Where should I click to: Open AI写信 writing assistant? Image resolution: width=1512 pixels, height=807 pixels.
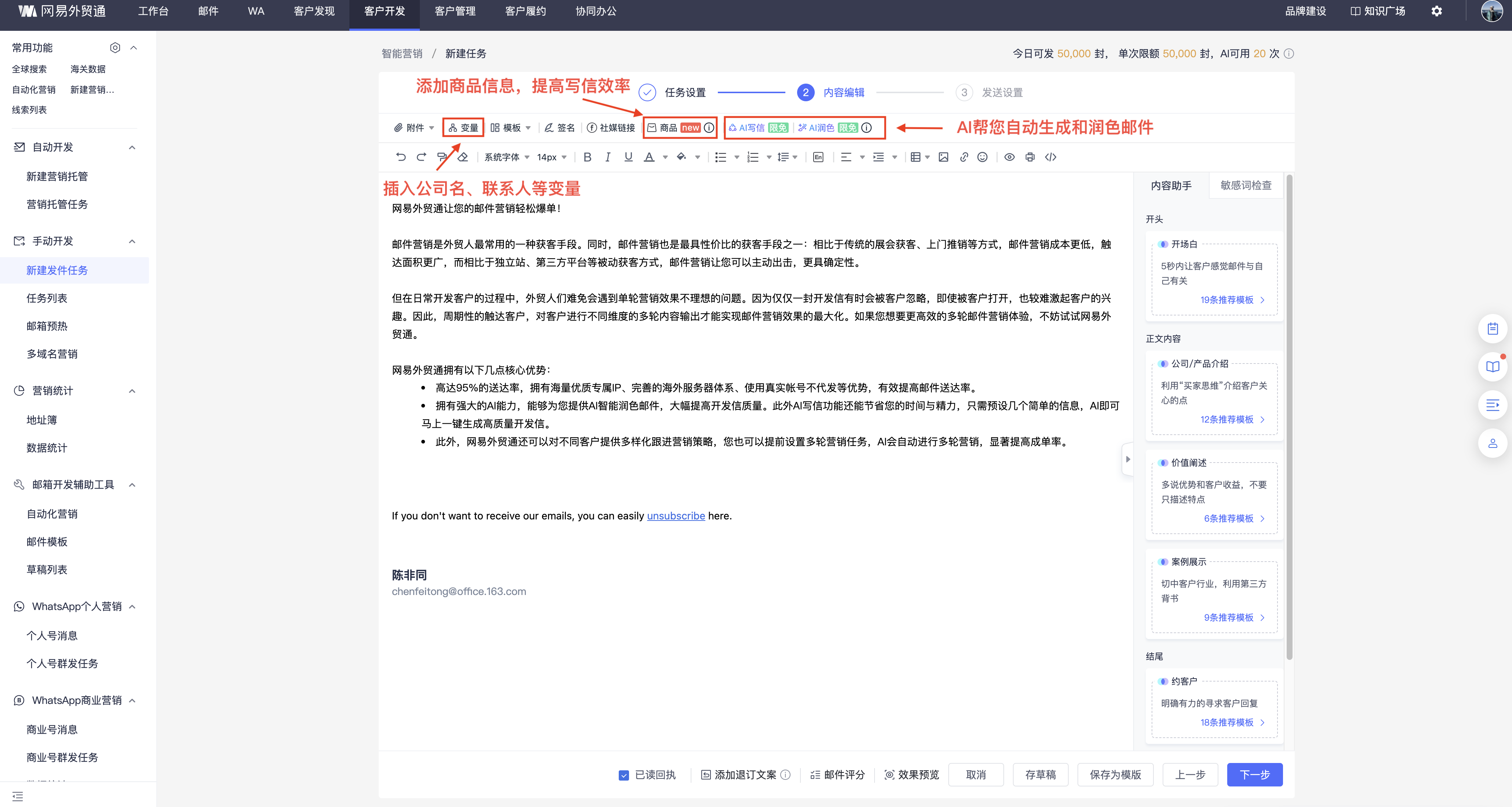[x=746, y=128]
